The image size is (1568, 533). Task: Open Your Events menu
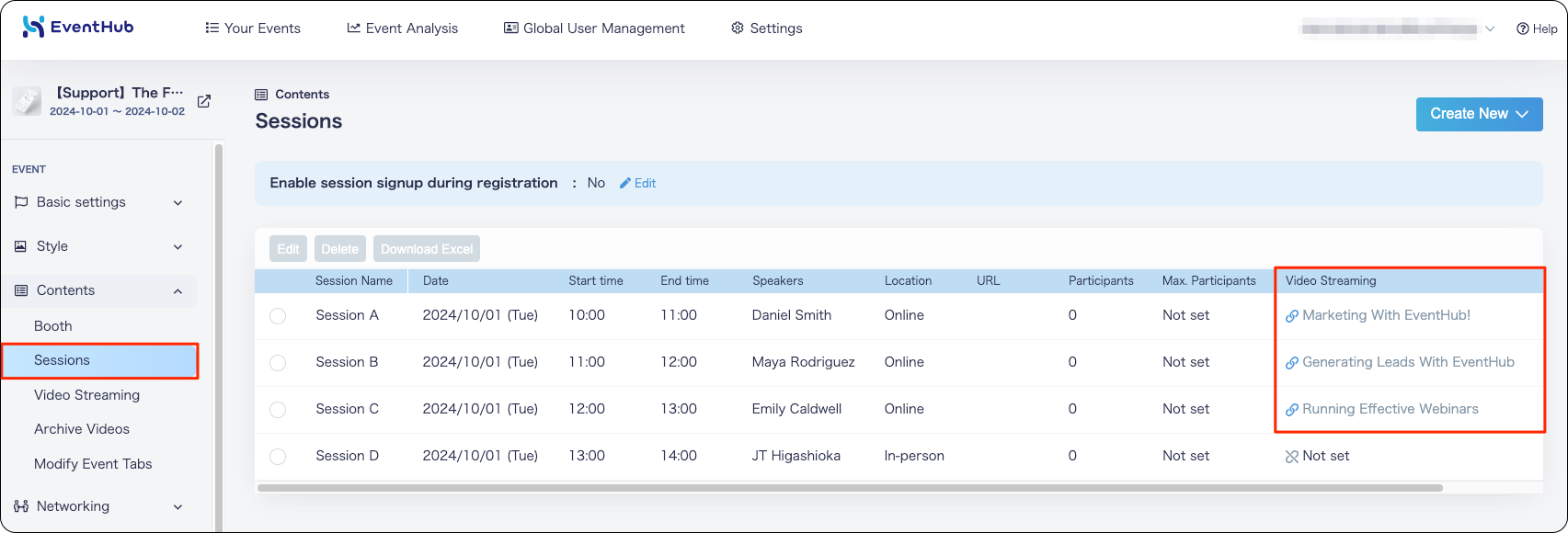point(253,28)
